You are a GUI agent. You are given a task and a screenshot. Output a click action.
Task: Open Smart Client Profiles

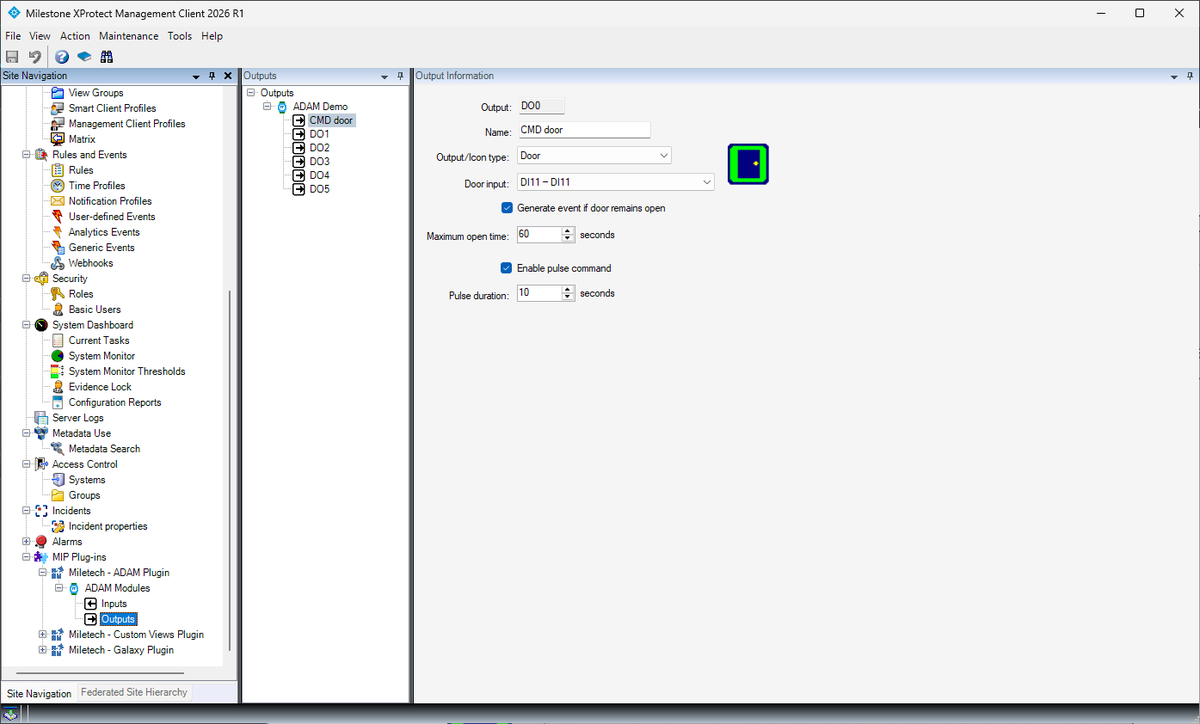coord(112,108)
